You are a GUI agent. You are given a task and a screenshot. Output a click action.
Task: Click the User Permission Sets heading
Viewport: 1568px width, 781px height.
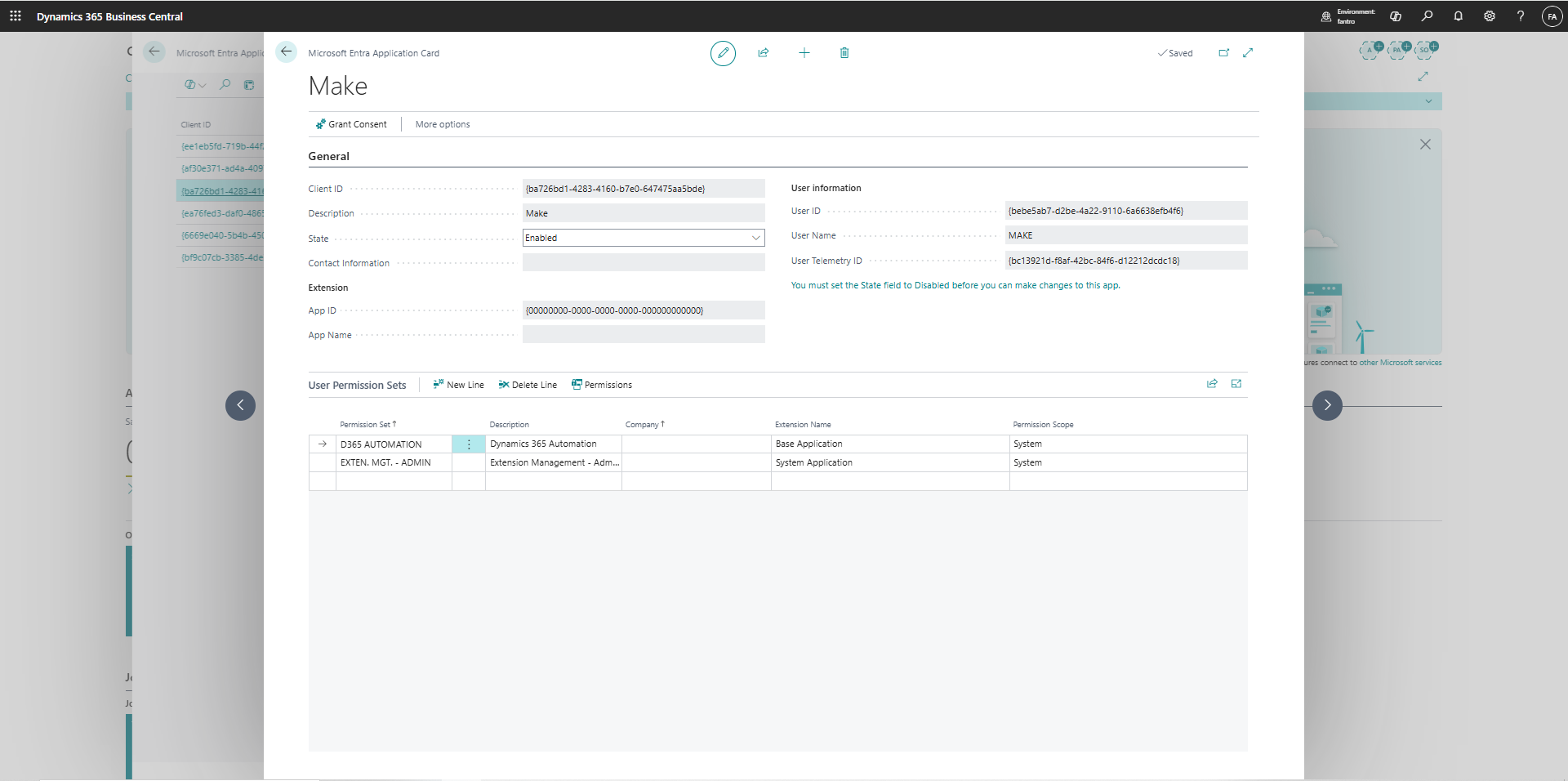pyautogui.click(x=357, y=386)
